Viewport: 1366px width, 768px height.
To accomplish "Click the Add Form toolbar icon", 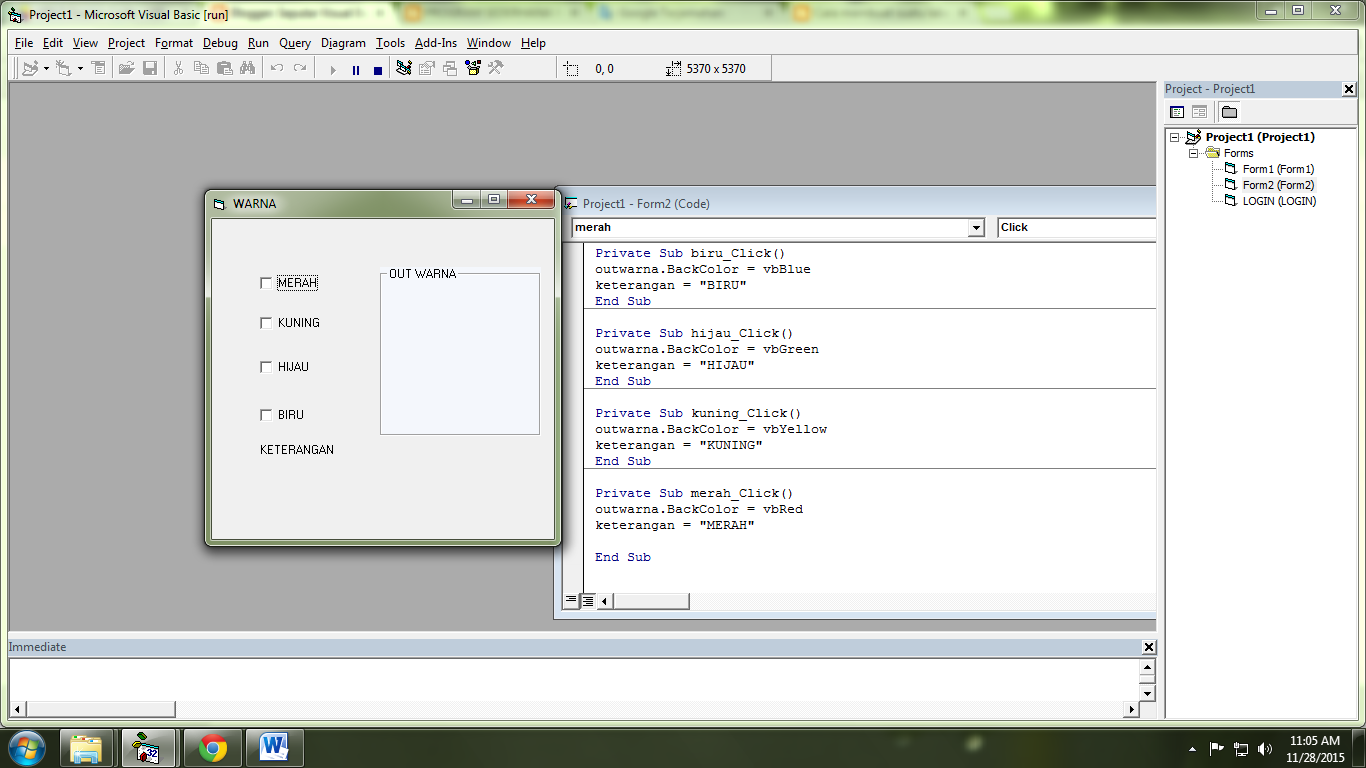I will pyautogui.click(x=63, y=68).
